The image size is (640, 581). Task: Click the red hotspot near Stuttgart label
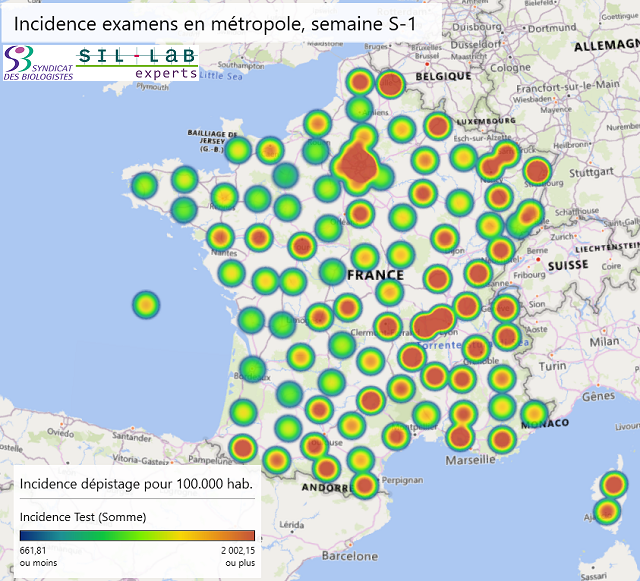click(x=538, y=171)
